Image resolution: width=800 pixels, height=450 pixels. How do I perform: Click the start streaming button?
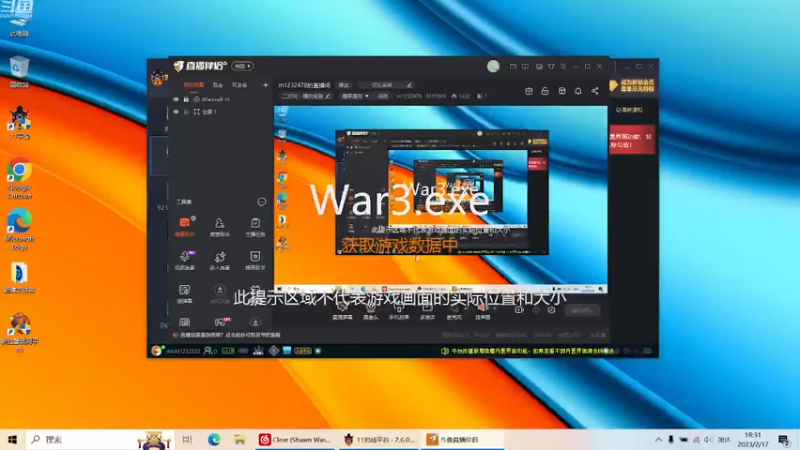pos(583,310)
